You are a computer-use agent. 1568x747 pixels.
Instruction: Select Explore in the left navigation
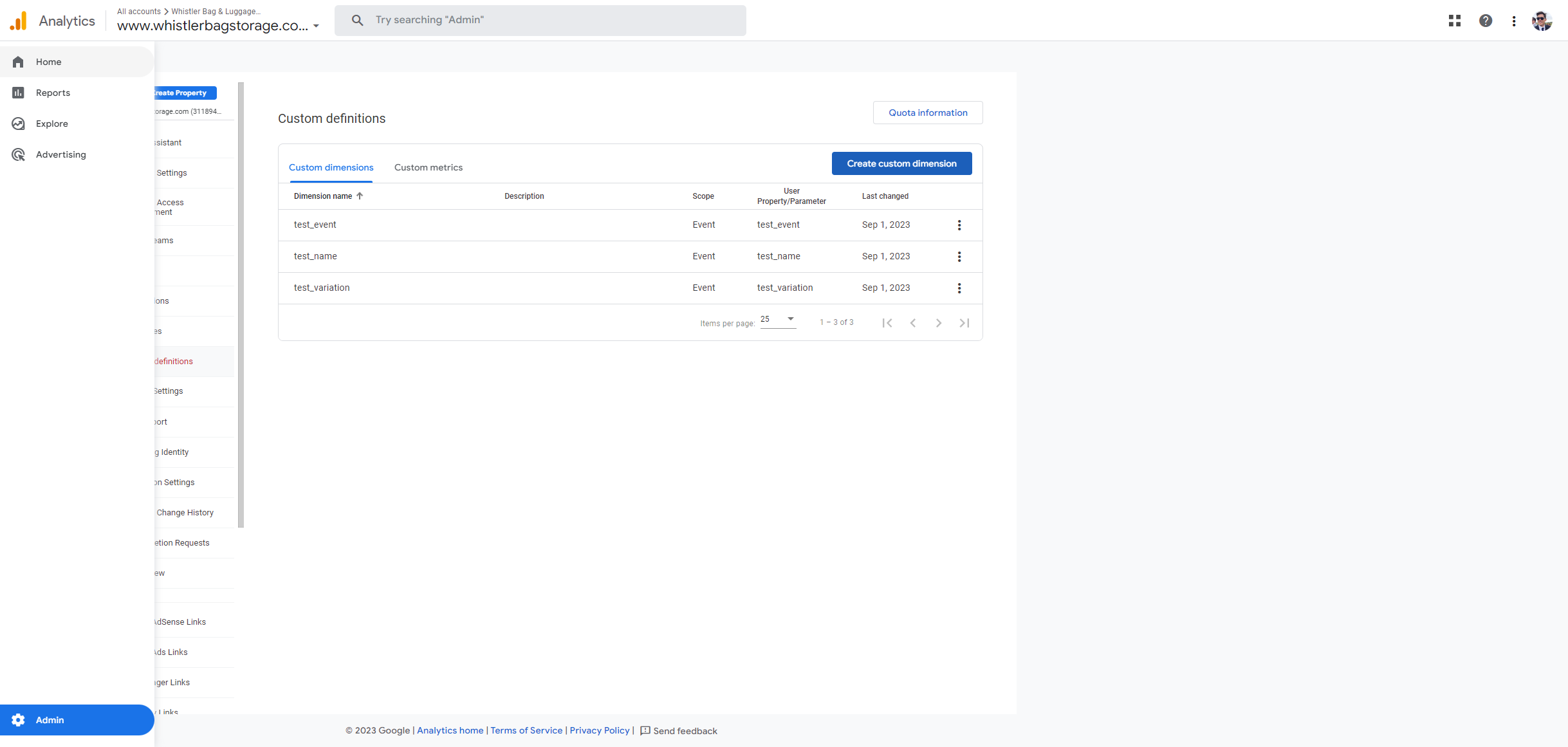click(77, 124)
